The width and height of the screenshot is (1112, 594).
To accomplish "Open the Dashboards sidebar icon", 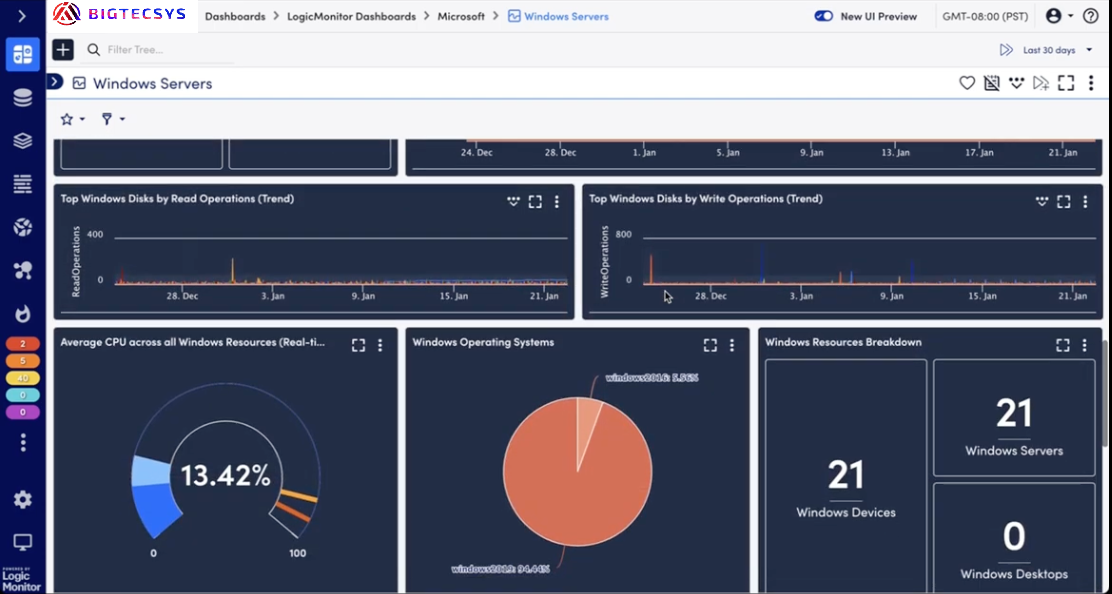I will (x=23, y=55).
